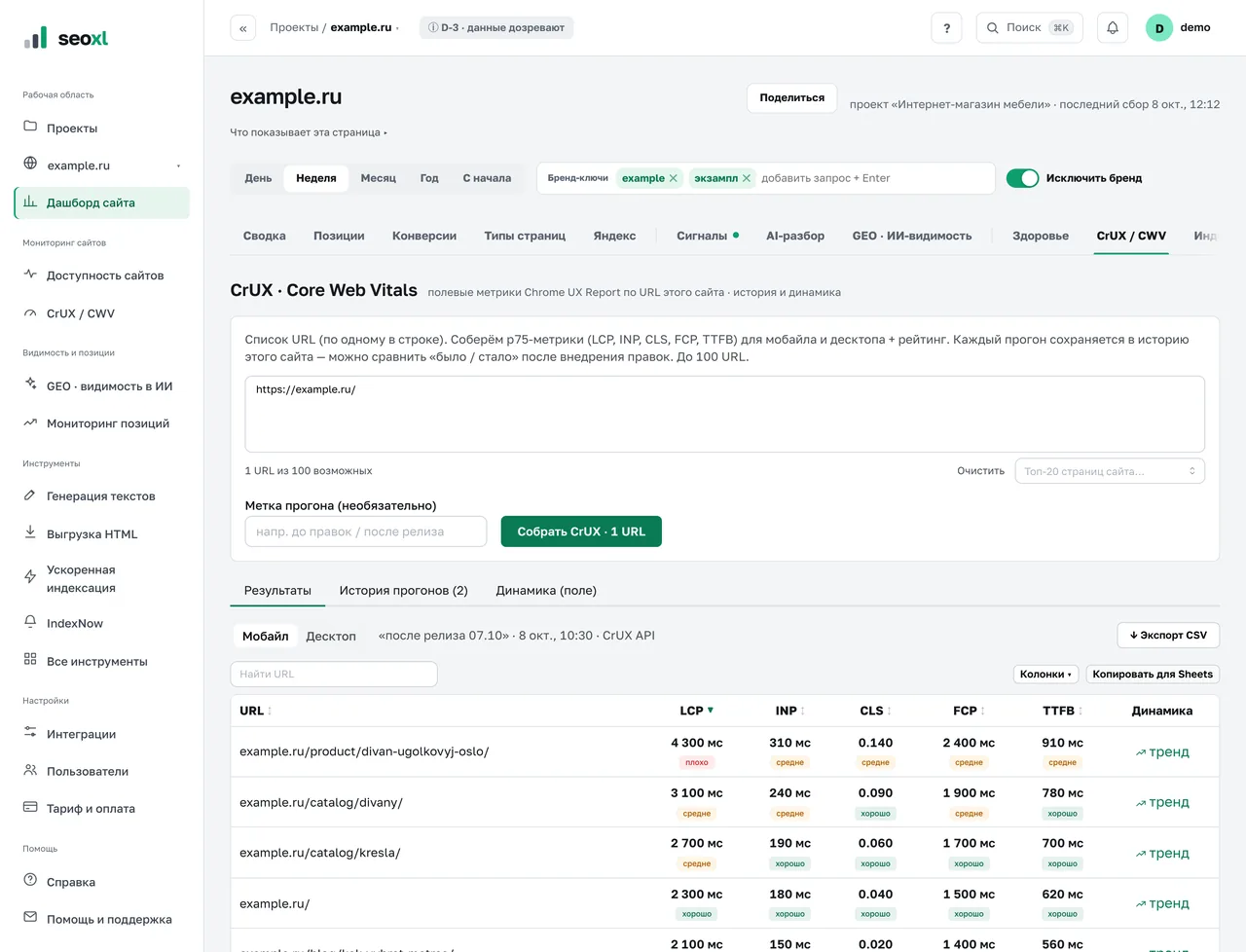Viewport: 1246px width, 952px height.
Task: Switch results to "Десктоп"
Action: (331, 637)
